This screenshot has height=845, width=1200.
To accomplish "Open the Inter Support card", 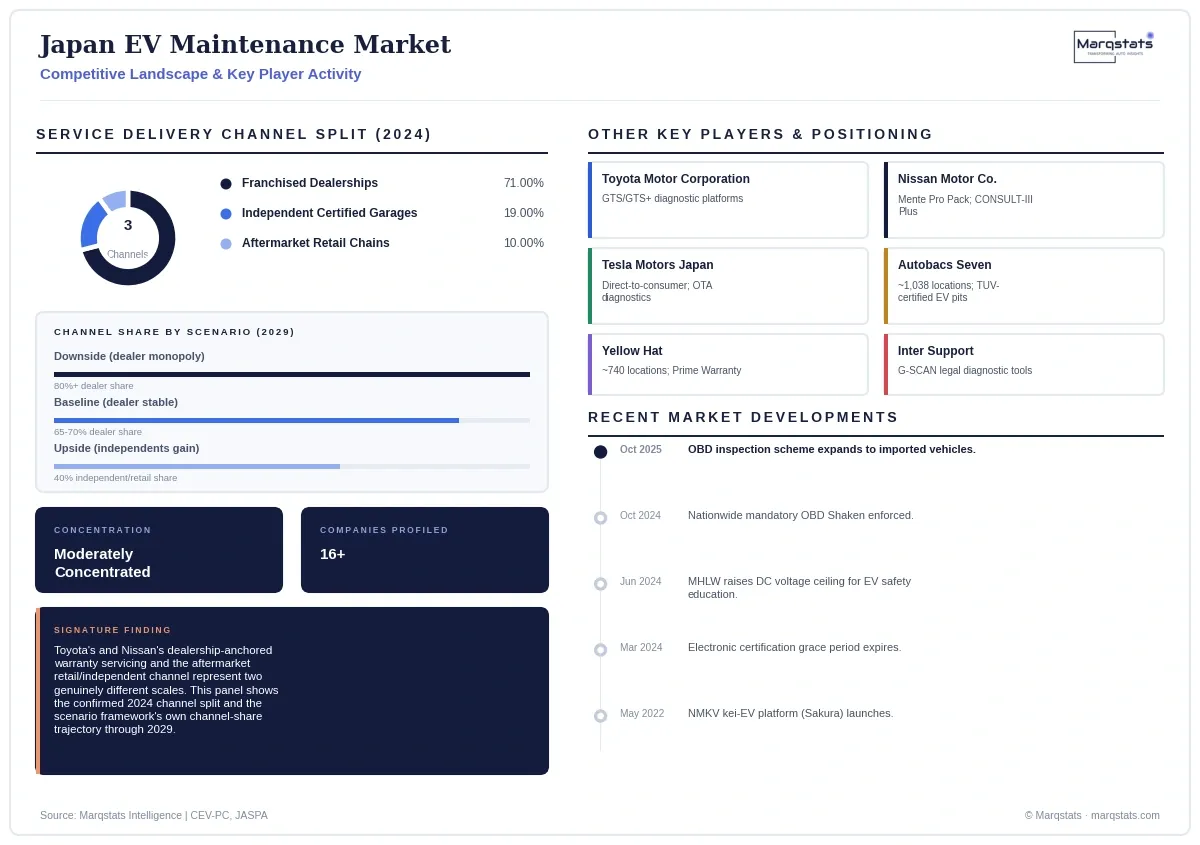I will point(1024,364).
